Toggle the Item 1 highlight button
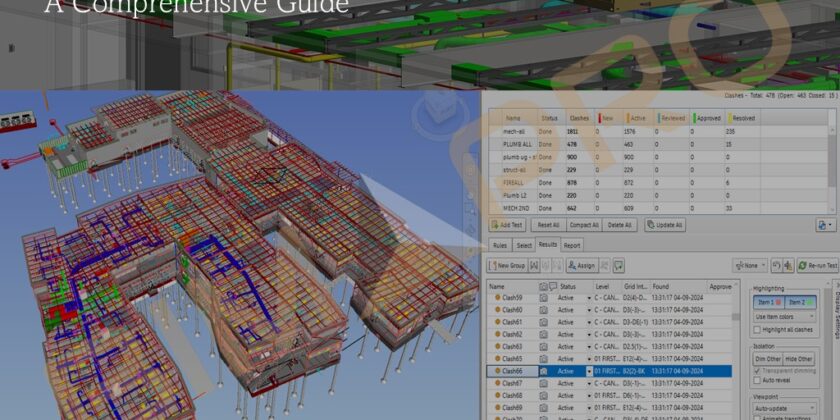840x420 pixels. (x=769, y=303)
